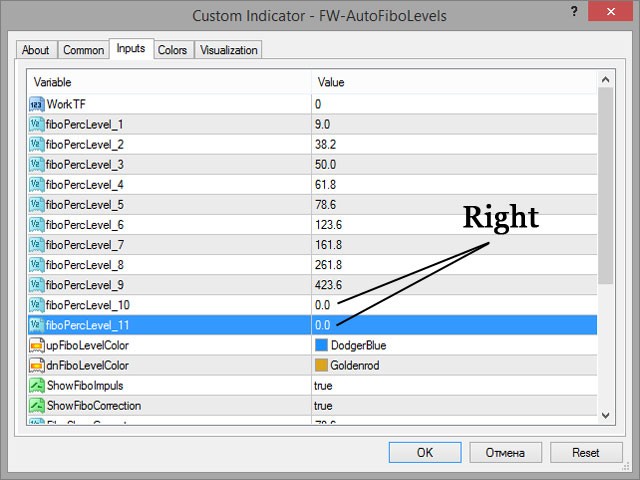
Task: Click the icon beside fiboPercLevel_2
Action: 36,144
